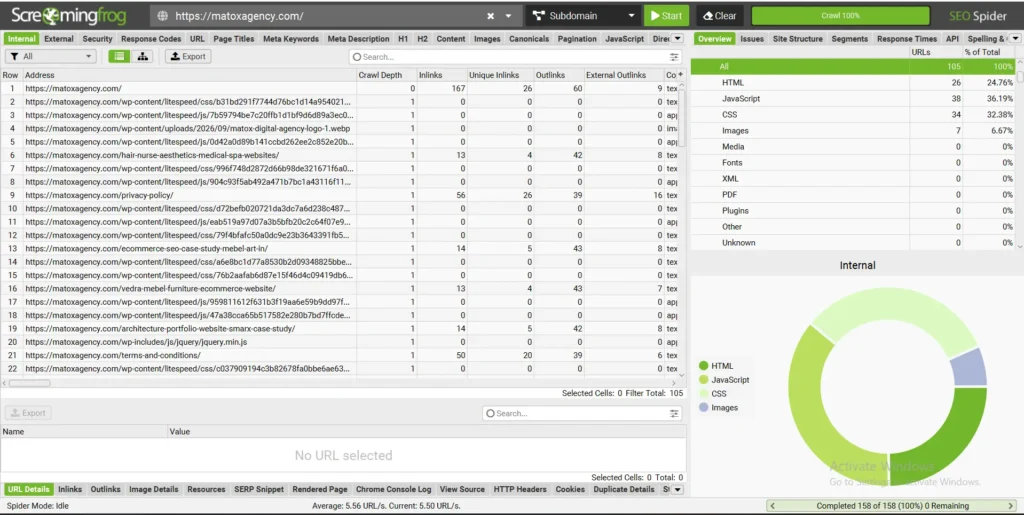1024x515 pixels.
Task: Click the disabled lower Export button
Action: (28, 413)
